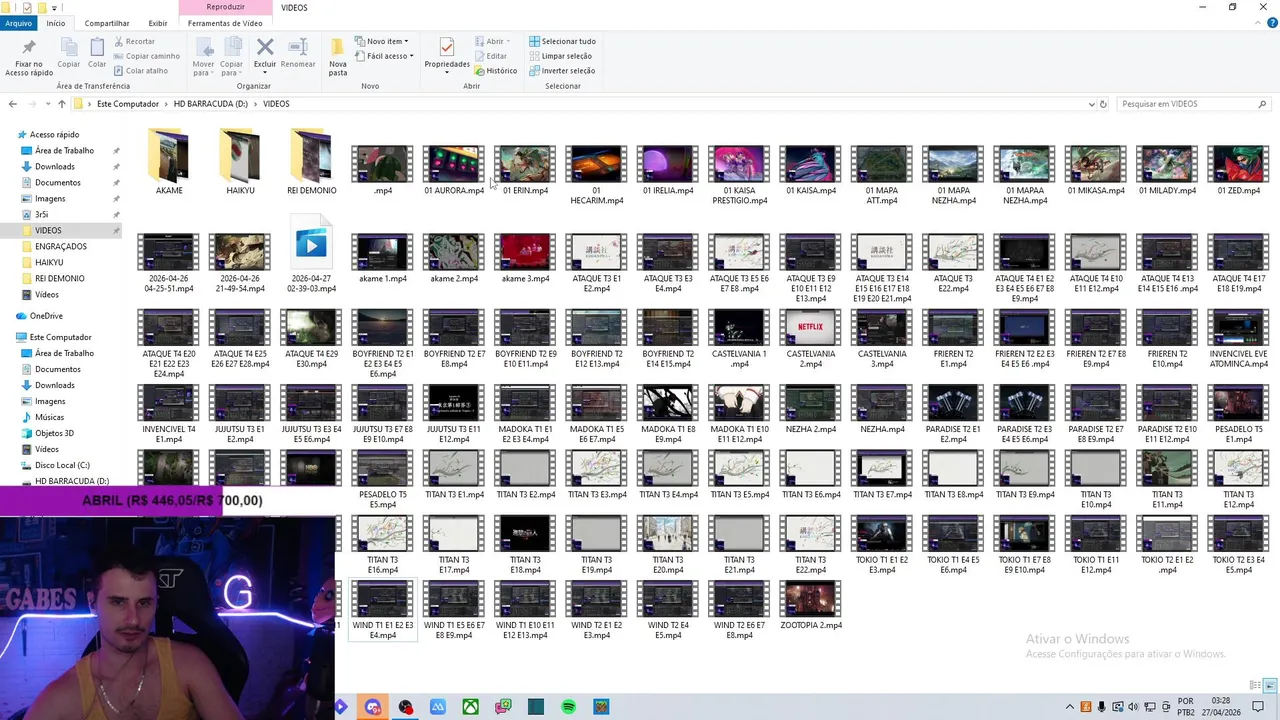Click Selecionar tudo in the ribbon
The width and height of the screenshot is (1280, 720).
pos(562,41)
